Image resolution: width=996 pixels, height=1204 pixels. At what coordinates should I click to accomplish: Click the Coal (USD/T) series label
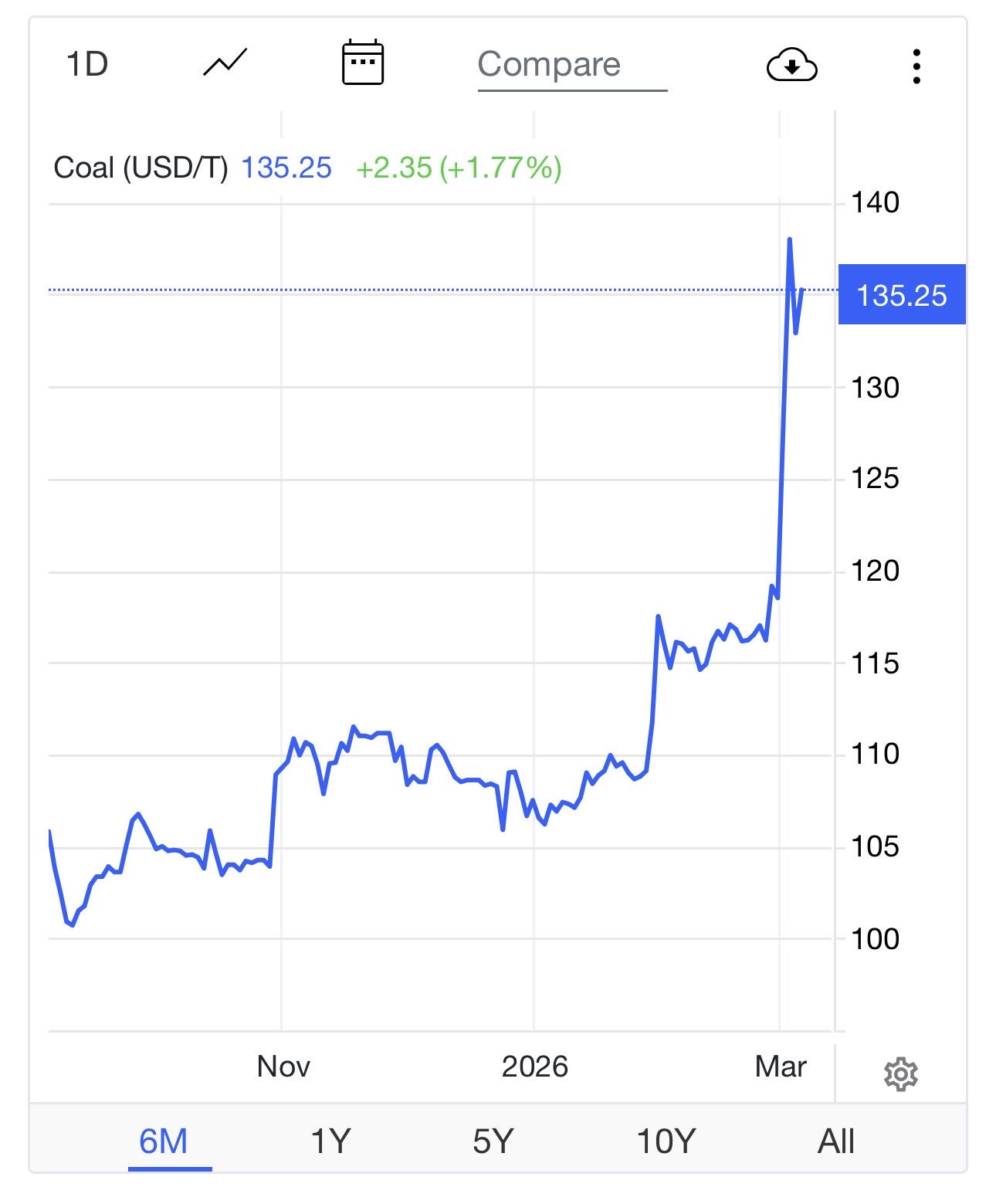141,168
